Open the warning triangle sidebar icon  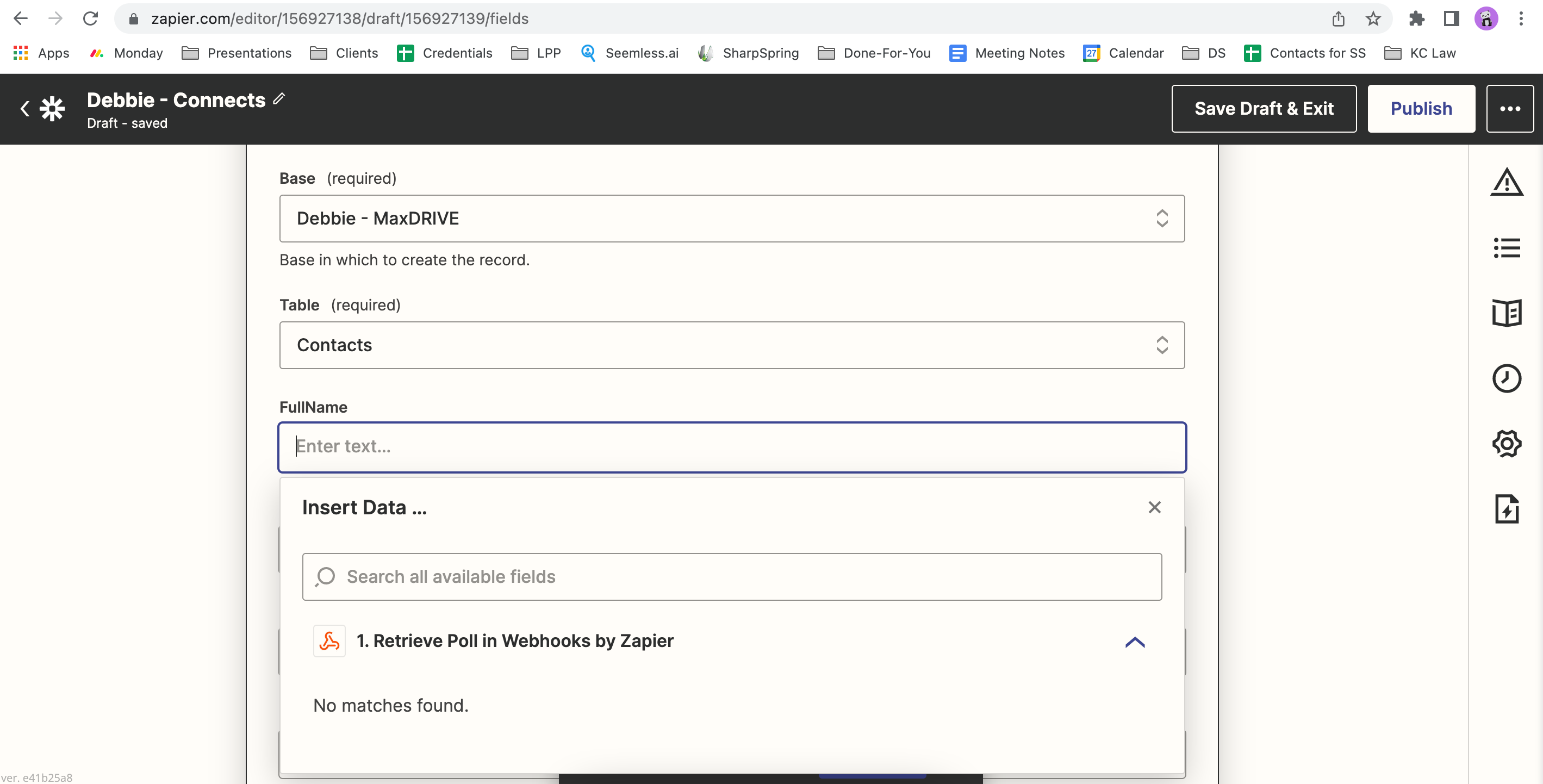(x=1507, y=182)
